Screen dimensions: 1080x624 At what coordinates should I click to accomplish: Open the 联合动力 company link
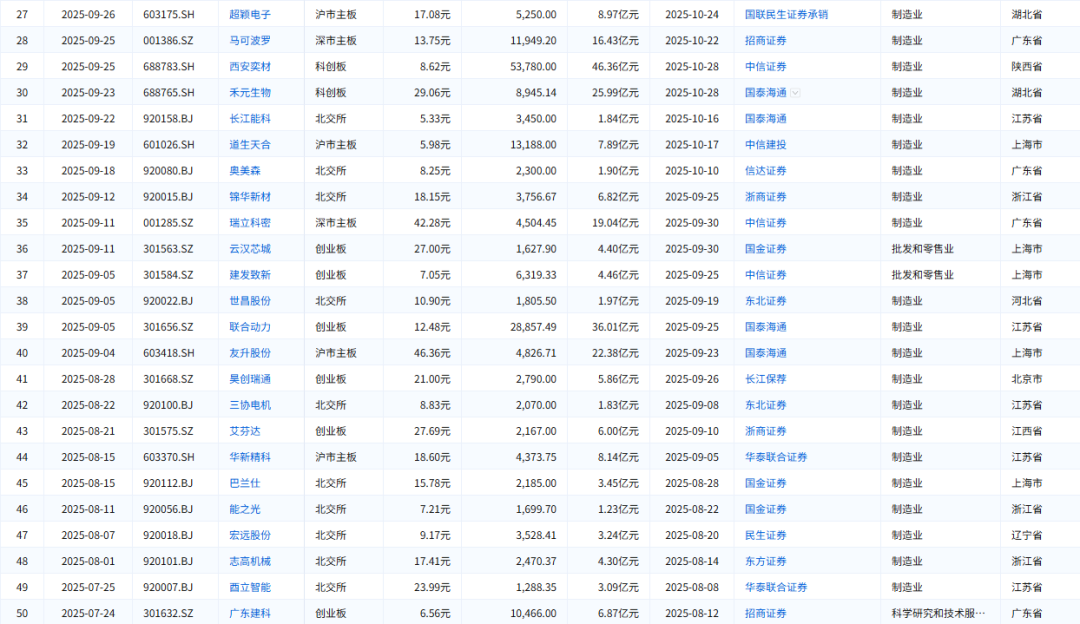tap(249, 327)
